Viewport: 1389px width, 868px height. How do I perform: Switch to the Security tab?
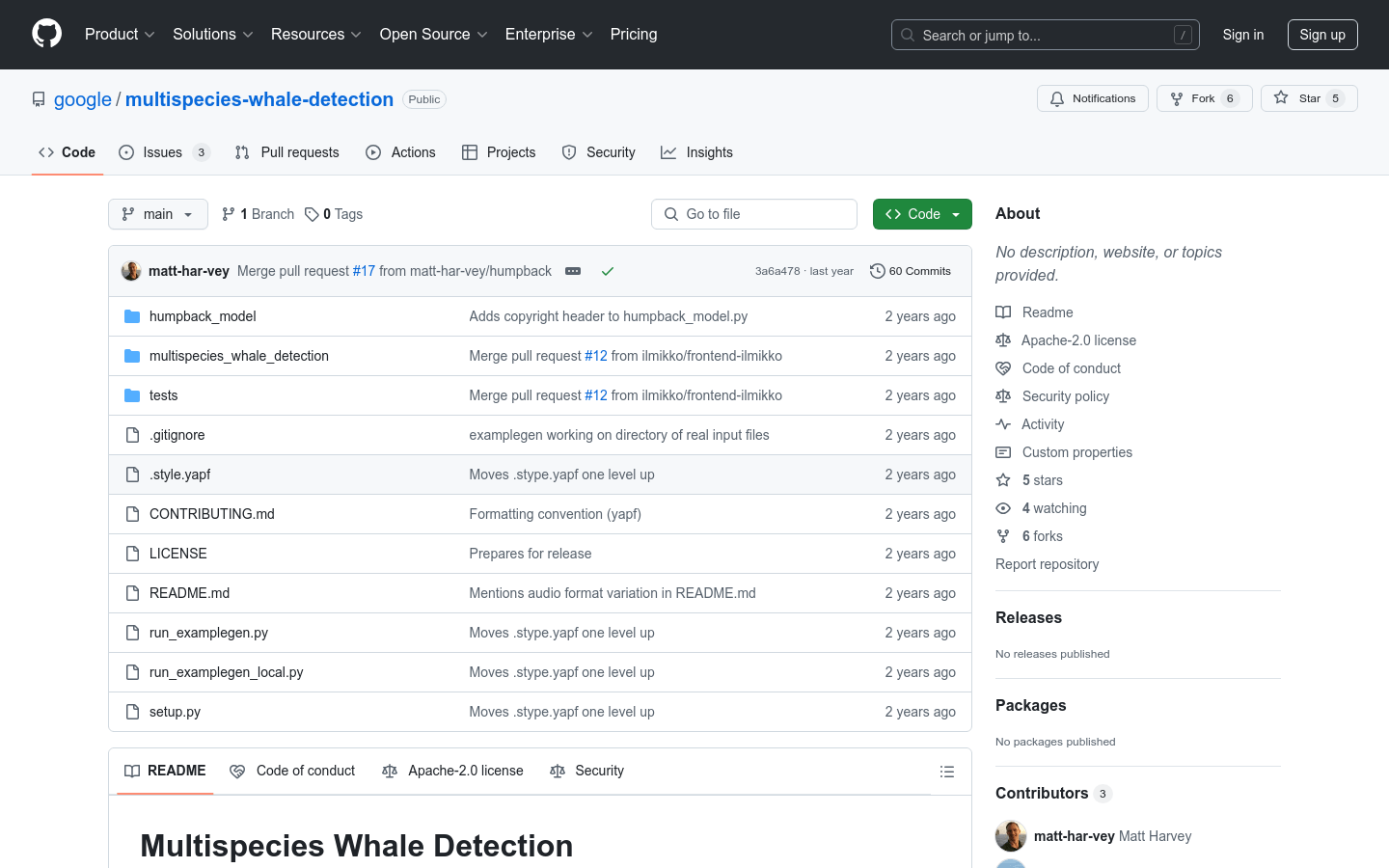598,152
